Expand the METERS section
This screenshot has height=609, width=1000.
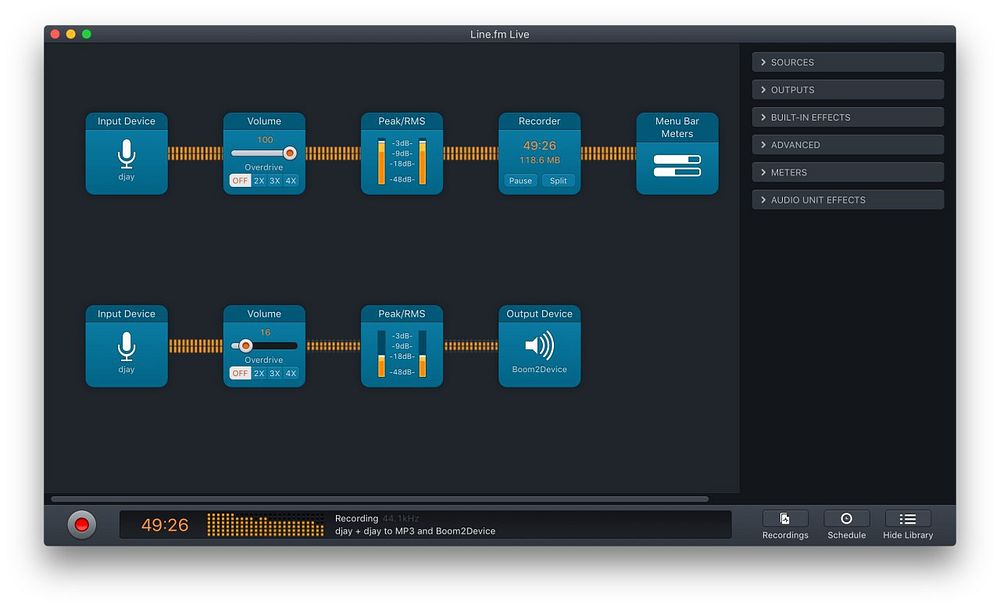coord(848,172)
